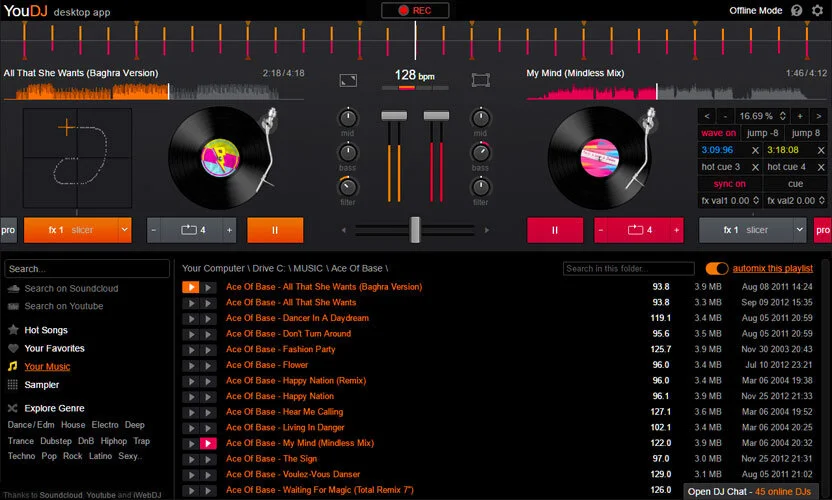Click the left pro button
The width and height of the screenshot is (832, 500).
click(8, 230)
